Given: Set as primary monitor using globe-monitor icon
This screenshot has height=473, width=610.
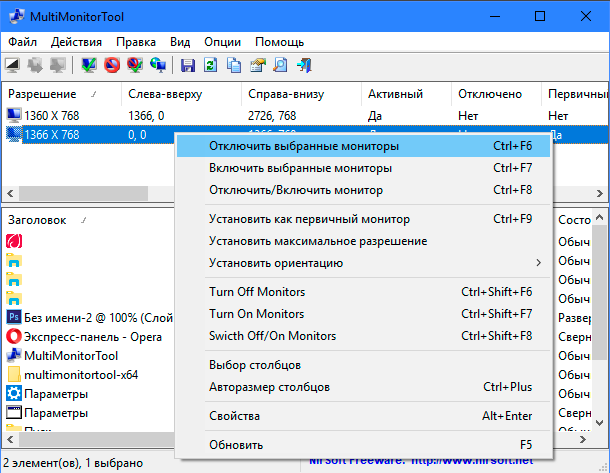Looking at the screenshot, I should [158, 65].
